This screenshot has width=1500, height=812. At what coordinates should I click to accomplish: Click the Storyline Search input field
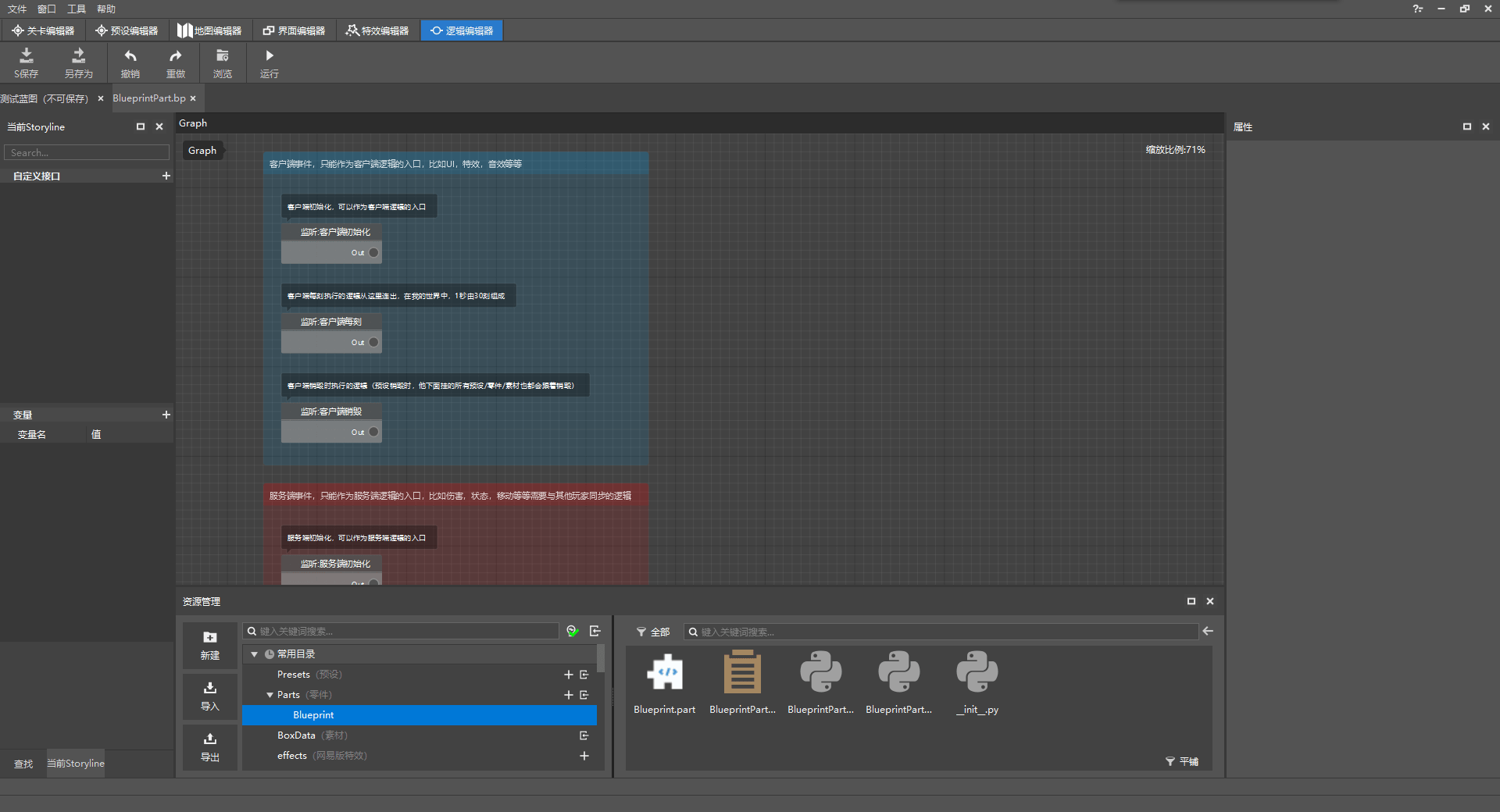pyautogui.click(x=86, y=152)
